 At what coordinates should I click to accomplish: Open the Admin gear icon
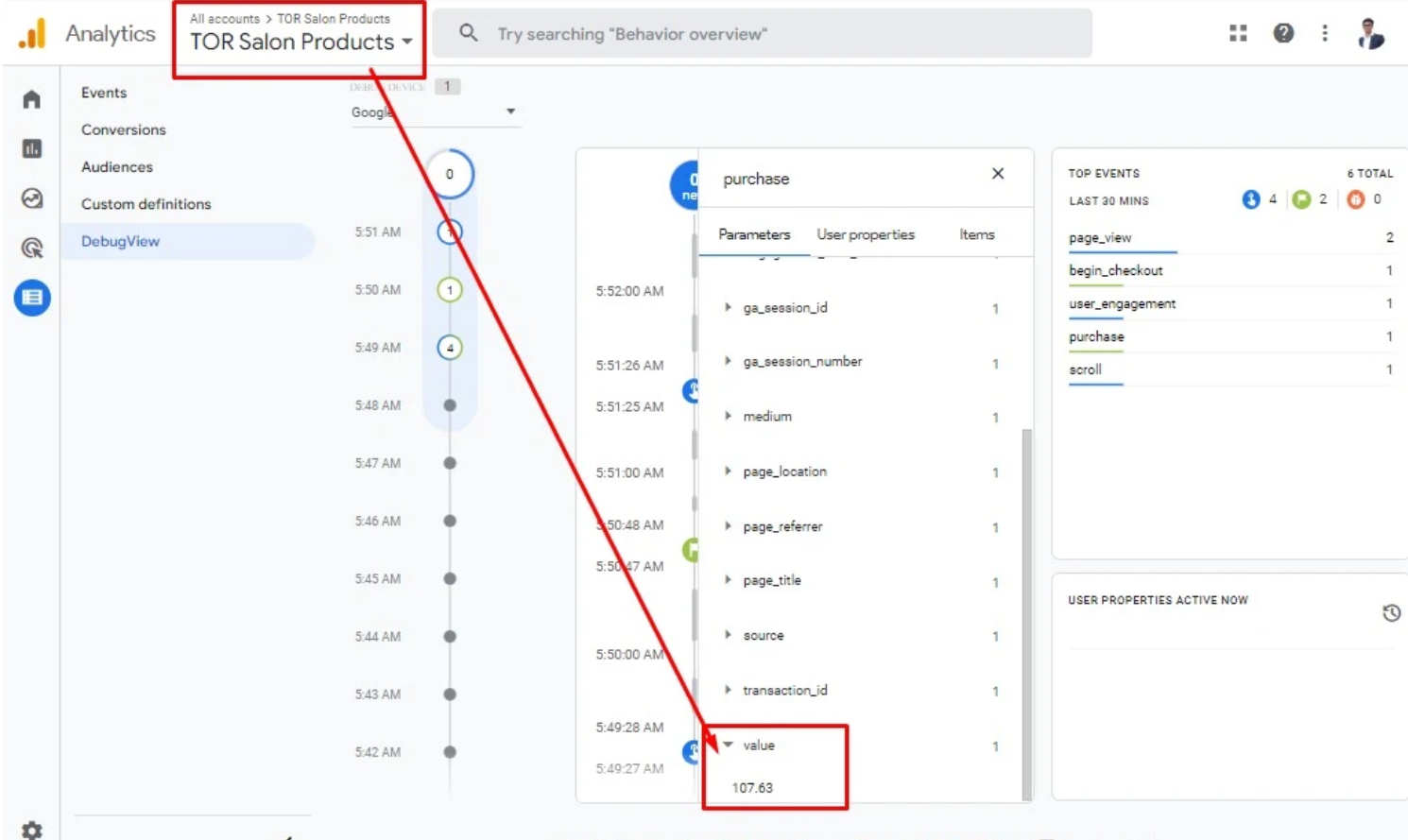(31, 831)
